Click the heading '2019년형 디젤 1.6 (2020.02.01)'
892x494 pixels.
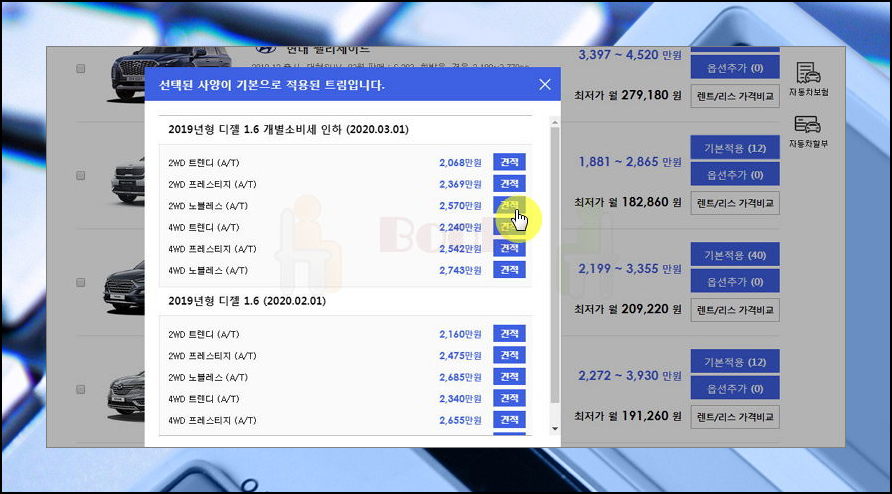pyautogui.click(x=247, y=301)
